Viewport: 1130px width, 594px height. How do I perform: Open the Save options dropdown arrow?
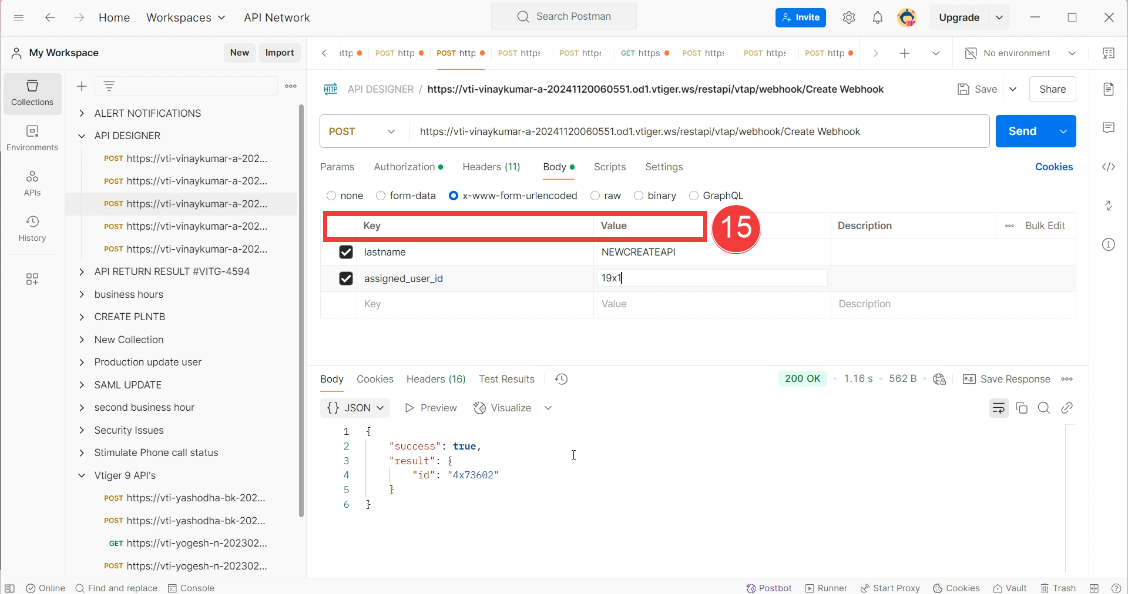pyautogui.click(x=1013, y=89)
